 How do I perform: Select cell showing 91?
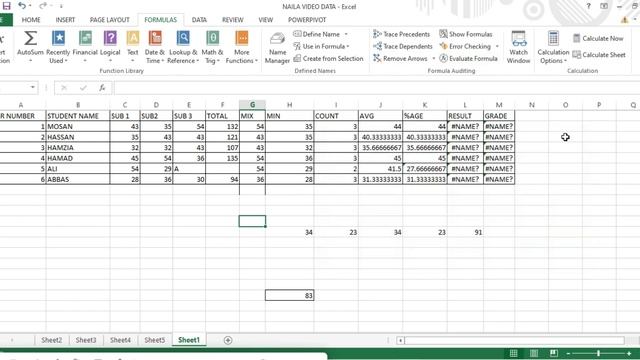pos(465,232)
